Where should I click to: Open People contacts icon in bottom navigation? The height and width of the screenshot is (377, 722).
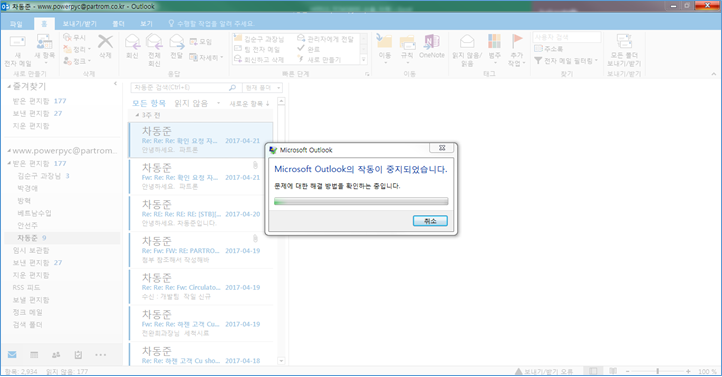pyautogui.click(x=56, y=355)
